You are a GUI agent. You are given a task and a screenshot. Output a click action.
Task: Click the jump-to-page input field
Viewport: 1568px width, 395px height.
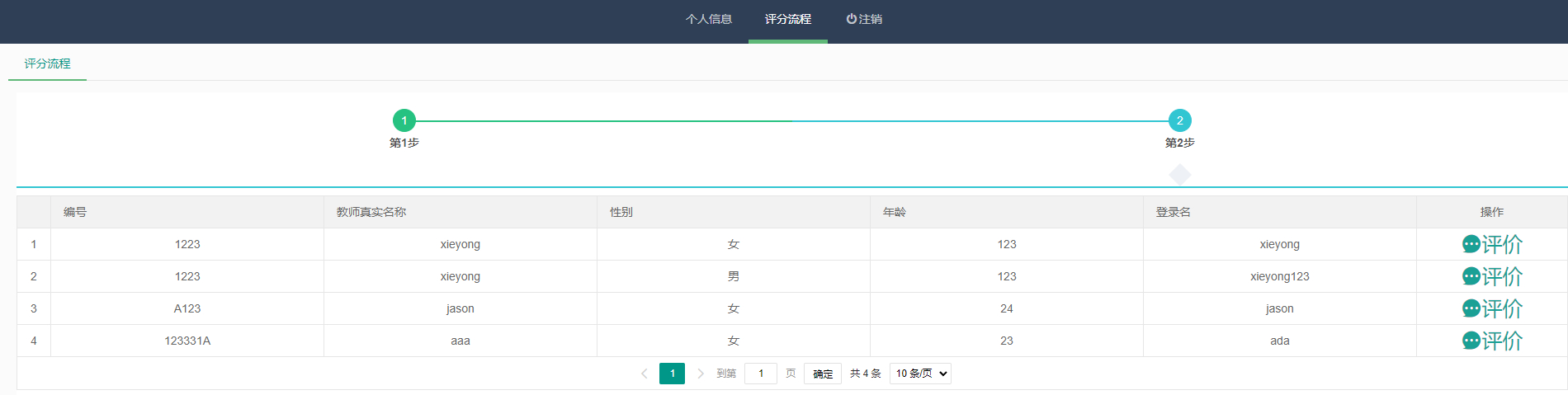click(760, 374)
